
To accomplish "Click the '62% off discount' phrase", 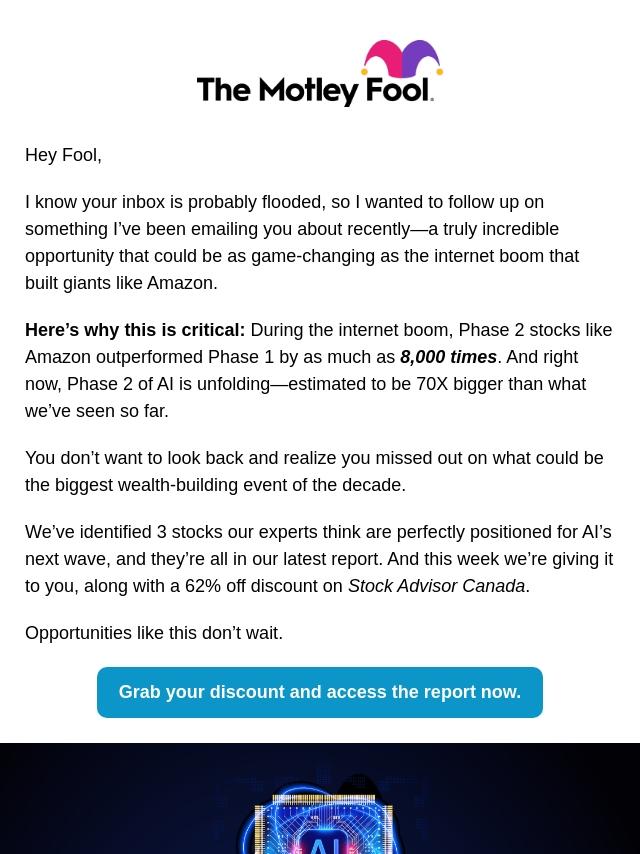I will (x=252, y=586).
